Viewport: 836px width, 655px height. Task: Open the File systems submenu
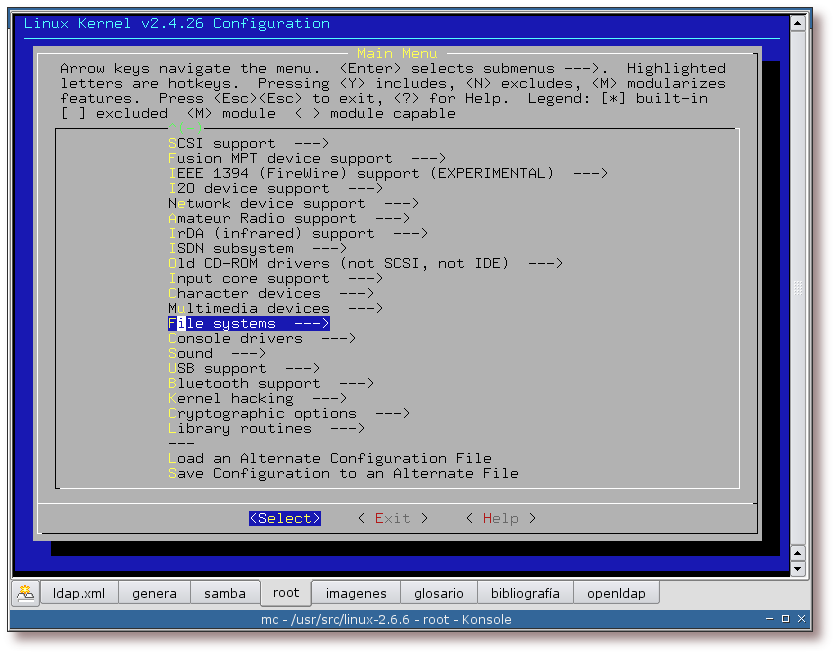248,324
